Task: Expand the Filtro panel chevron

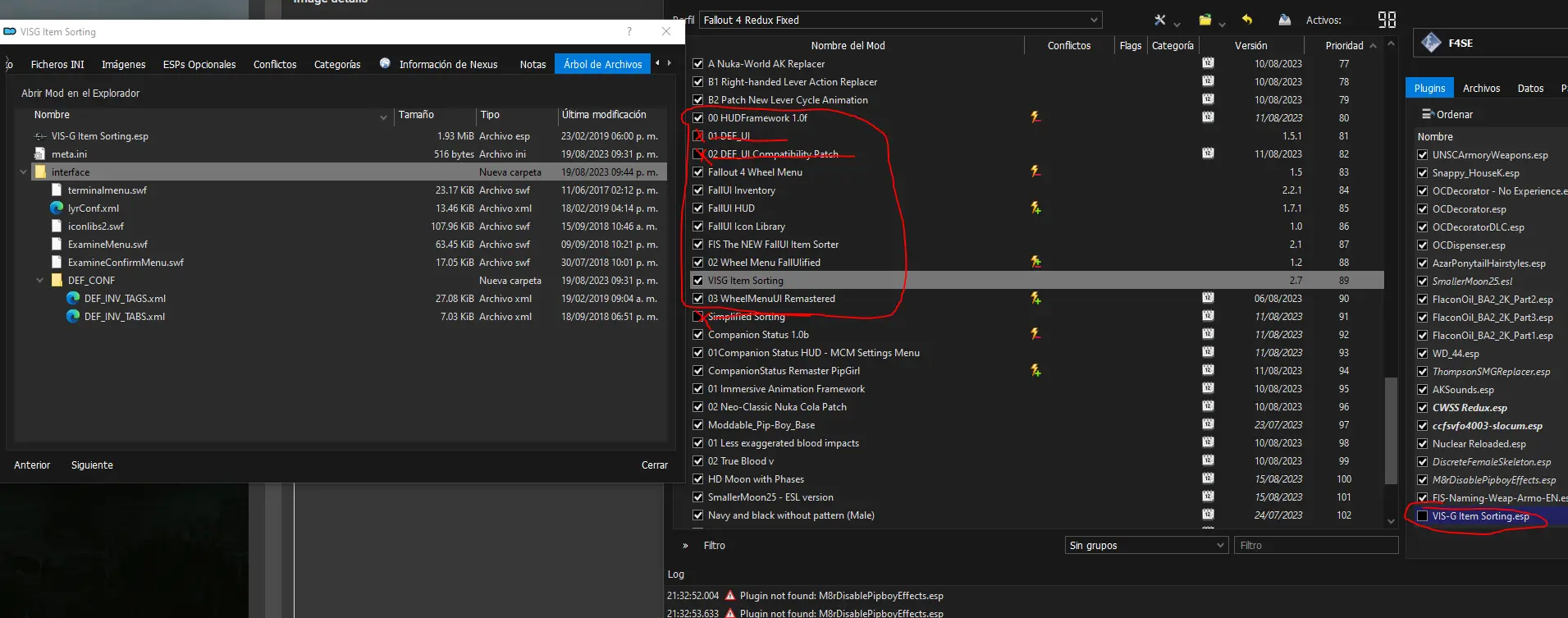Action: tap(685, 545)
